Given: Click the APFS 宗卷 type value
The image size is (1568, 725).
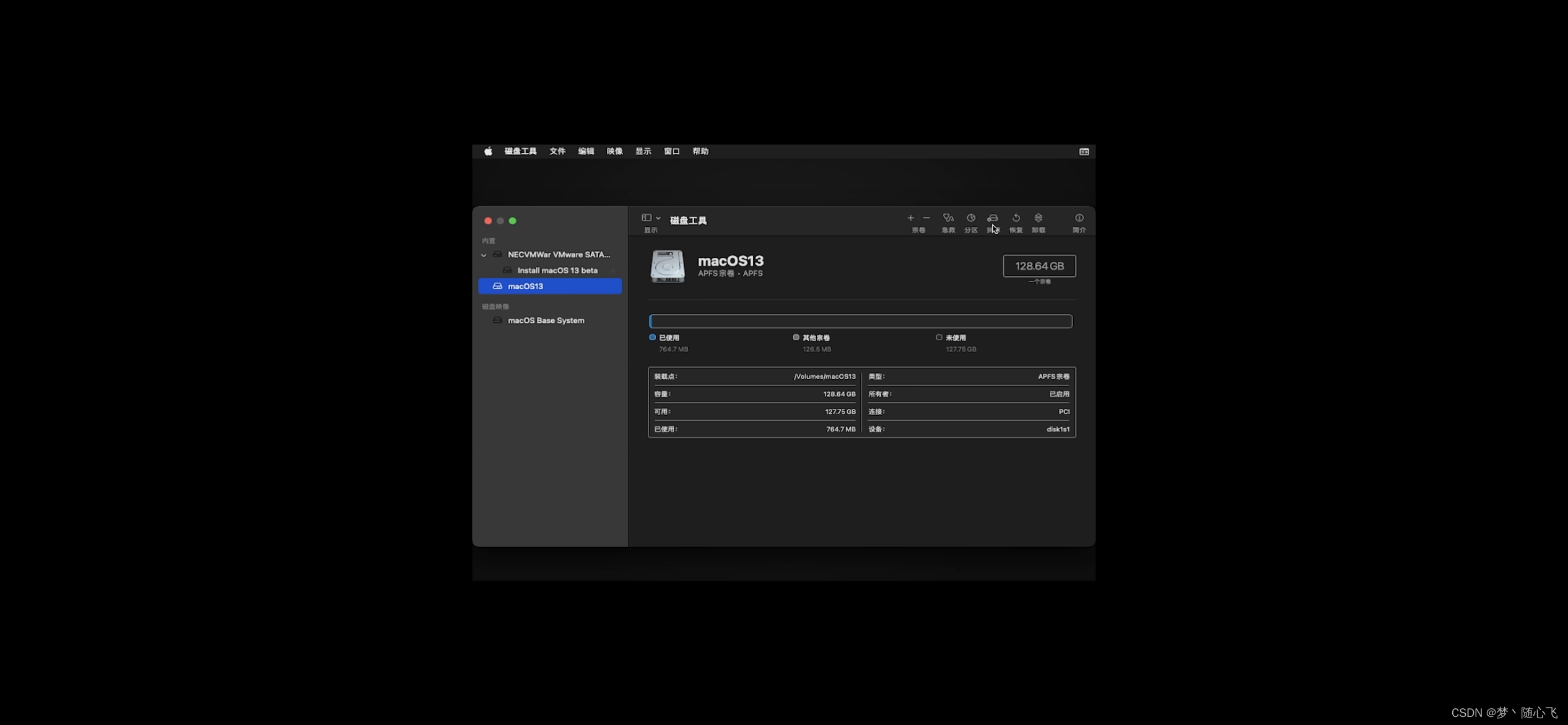Looking at the screenshot, I should click(1053, 376).
